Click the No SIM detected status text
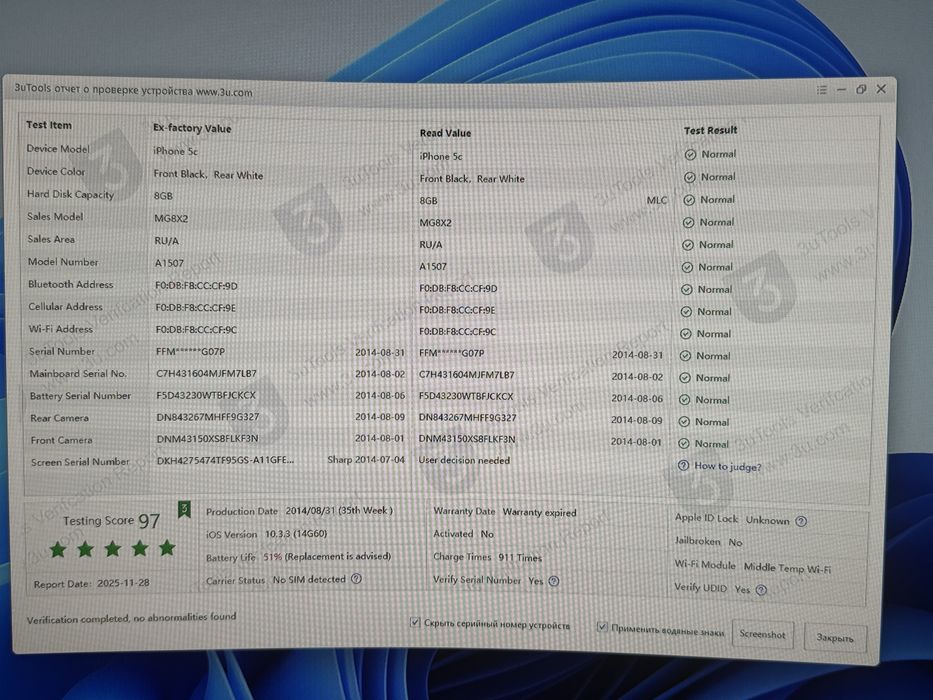This screenshot has width=933, height=700. click(309, 579)
